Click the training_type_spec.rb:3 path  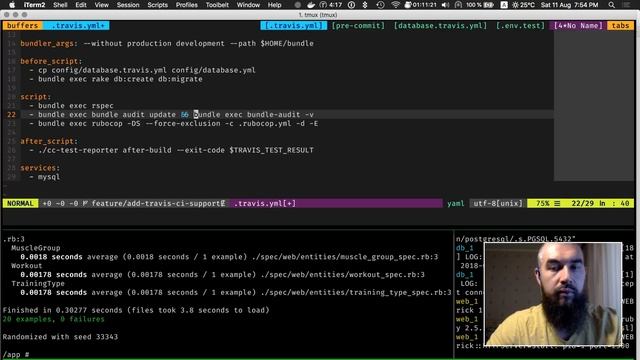pyautogui.click(x=351, y=293)
